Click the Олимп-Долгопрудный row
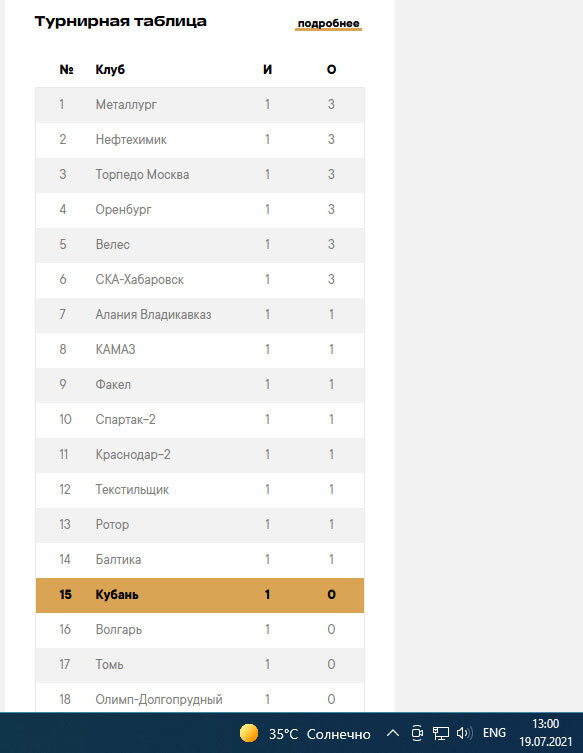The image size is (583, 753). [x=200, y=699]
